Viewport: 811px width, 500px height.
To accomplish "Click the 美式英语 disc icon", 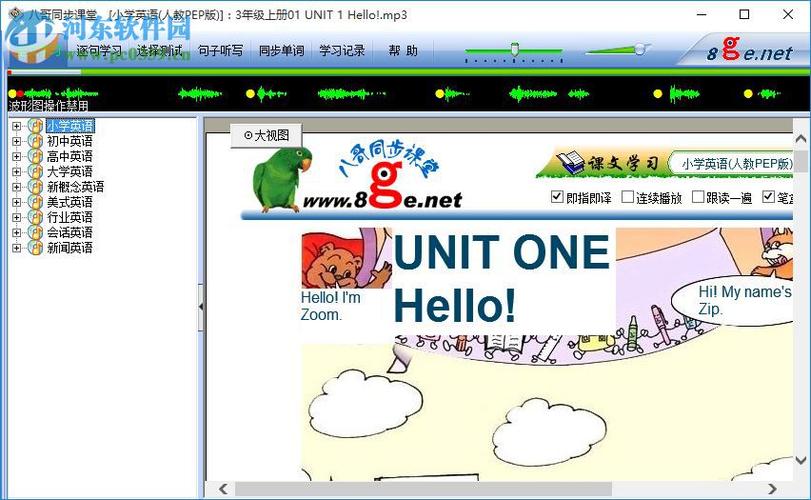I will pyautogui.click(x=35, y=202).
